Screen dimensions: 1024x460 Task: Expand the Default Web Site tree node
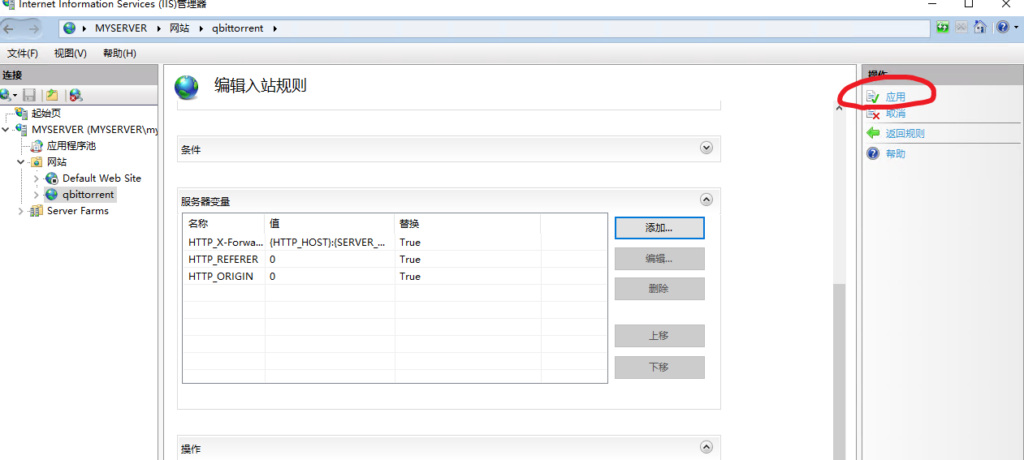point(36,178)
